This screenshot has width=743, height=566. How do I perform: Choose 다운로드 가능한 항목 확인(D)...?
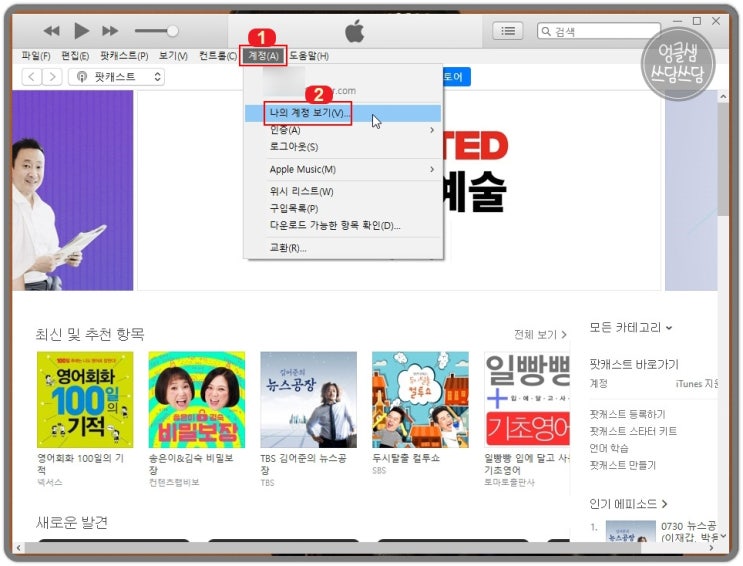343,226
